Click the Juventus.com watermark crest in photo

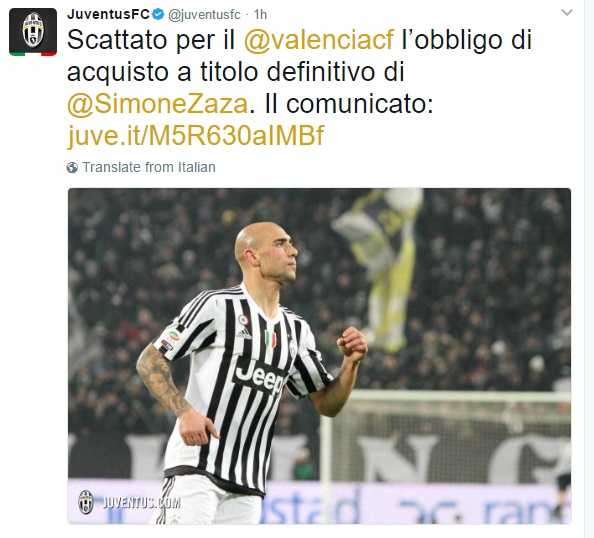pyautogui.click(x=86, y=502)
